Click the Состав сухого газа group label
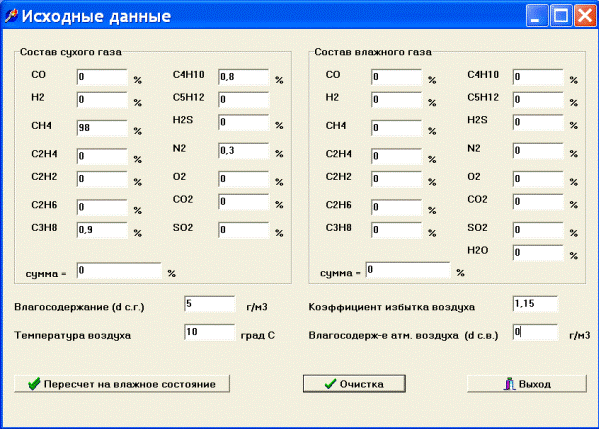This screenshot has width=599, height=429. [71, 52]
